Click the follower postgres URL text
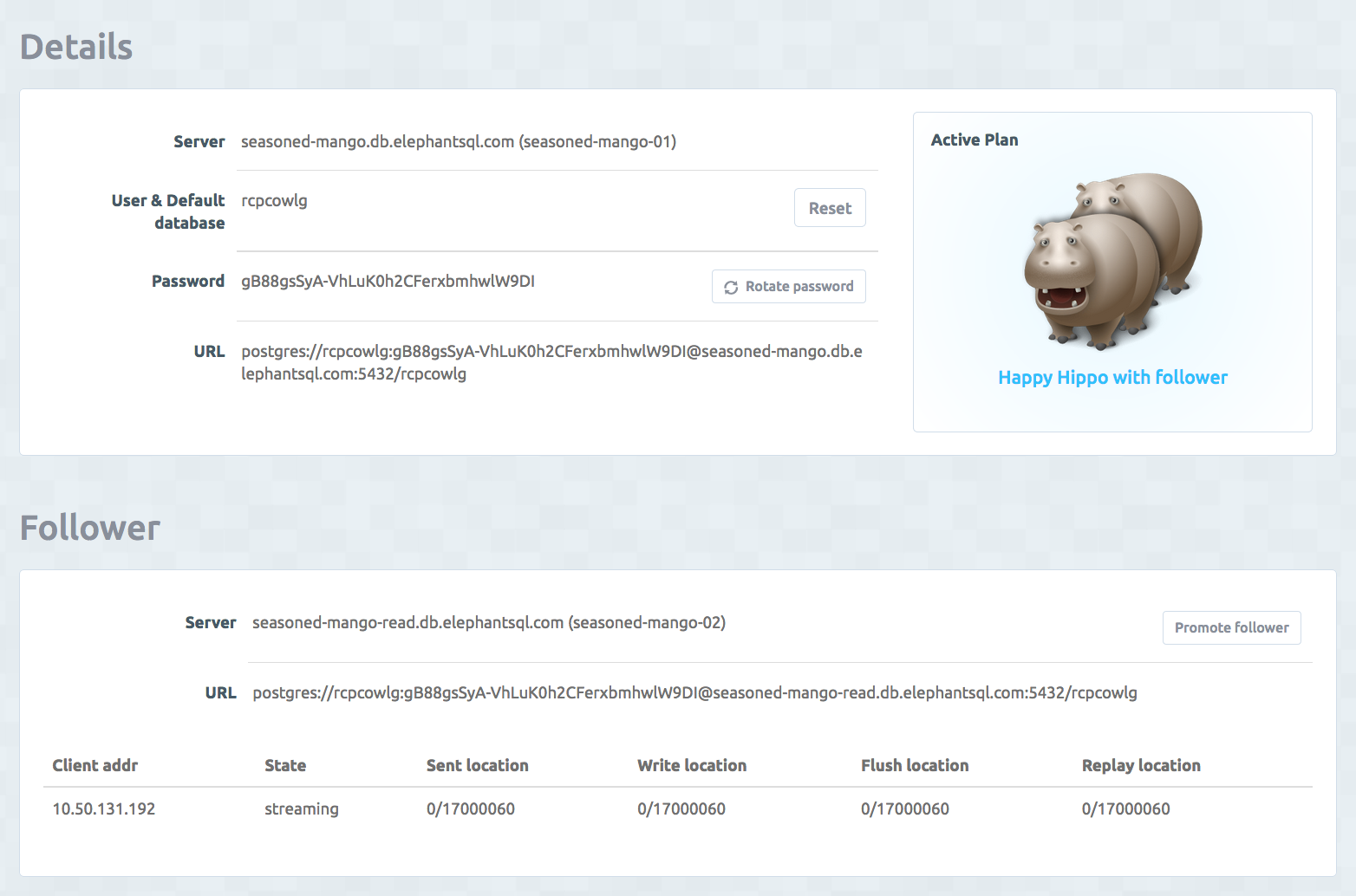Viewport: 1356px width, 896px height. tap(694, 693)
